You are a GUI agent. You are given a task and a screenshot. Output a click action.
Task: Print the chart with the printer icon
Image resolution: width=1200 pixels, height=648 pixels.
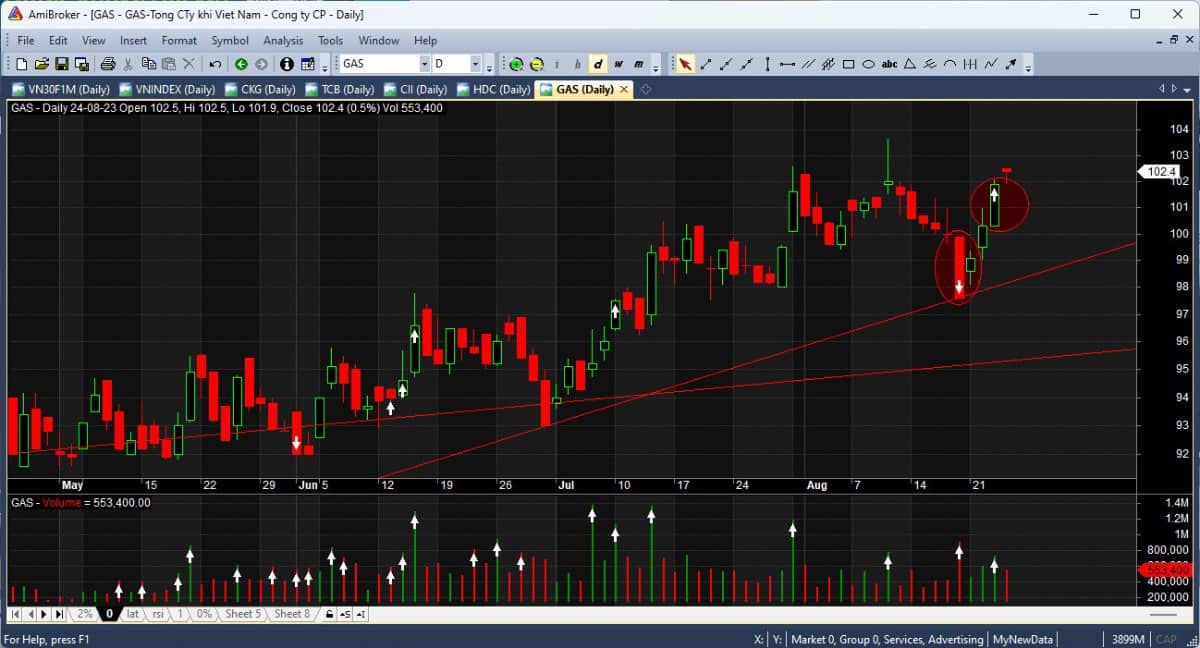coord(108,64)
